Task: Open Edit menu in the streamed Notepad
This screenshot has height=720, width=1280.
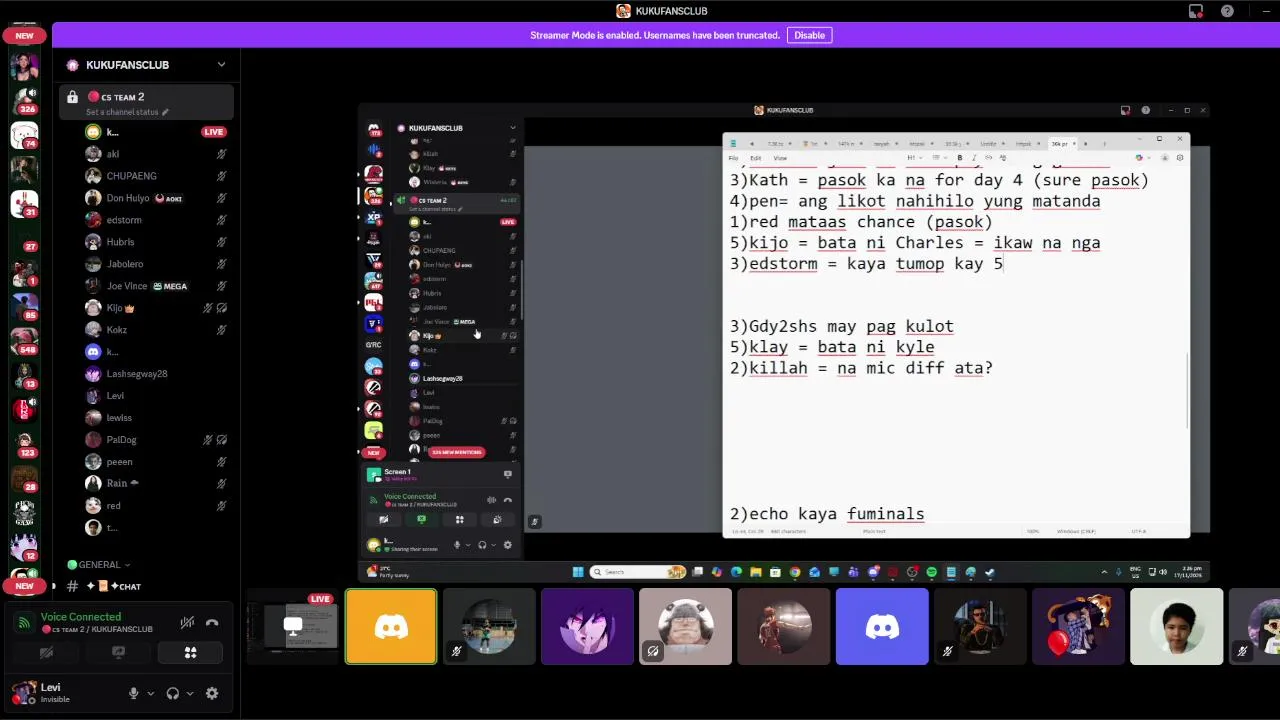Action: click(x=756, y=158)
